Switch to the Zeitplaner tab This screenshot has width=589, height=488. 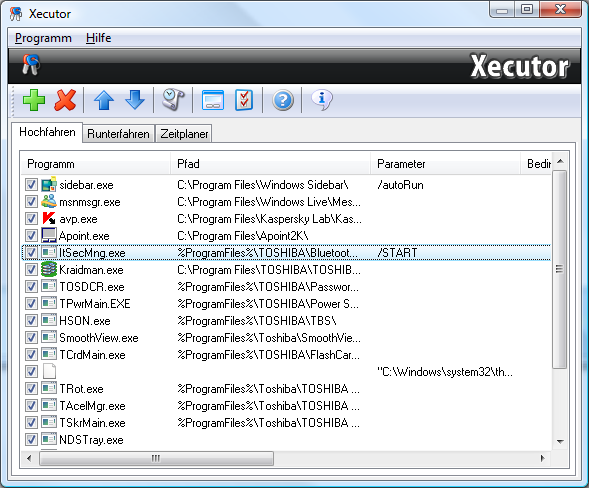point(184,134)
